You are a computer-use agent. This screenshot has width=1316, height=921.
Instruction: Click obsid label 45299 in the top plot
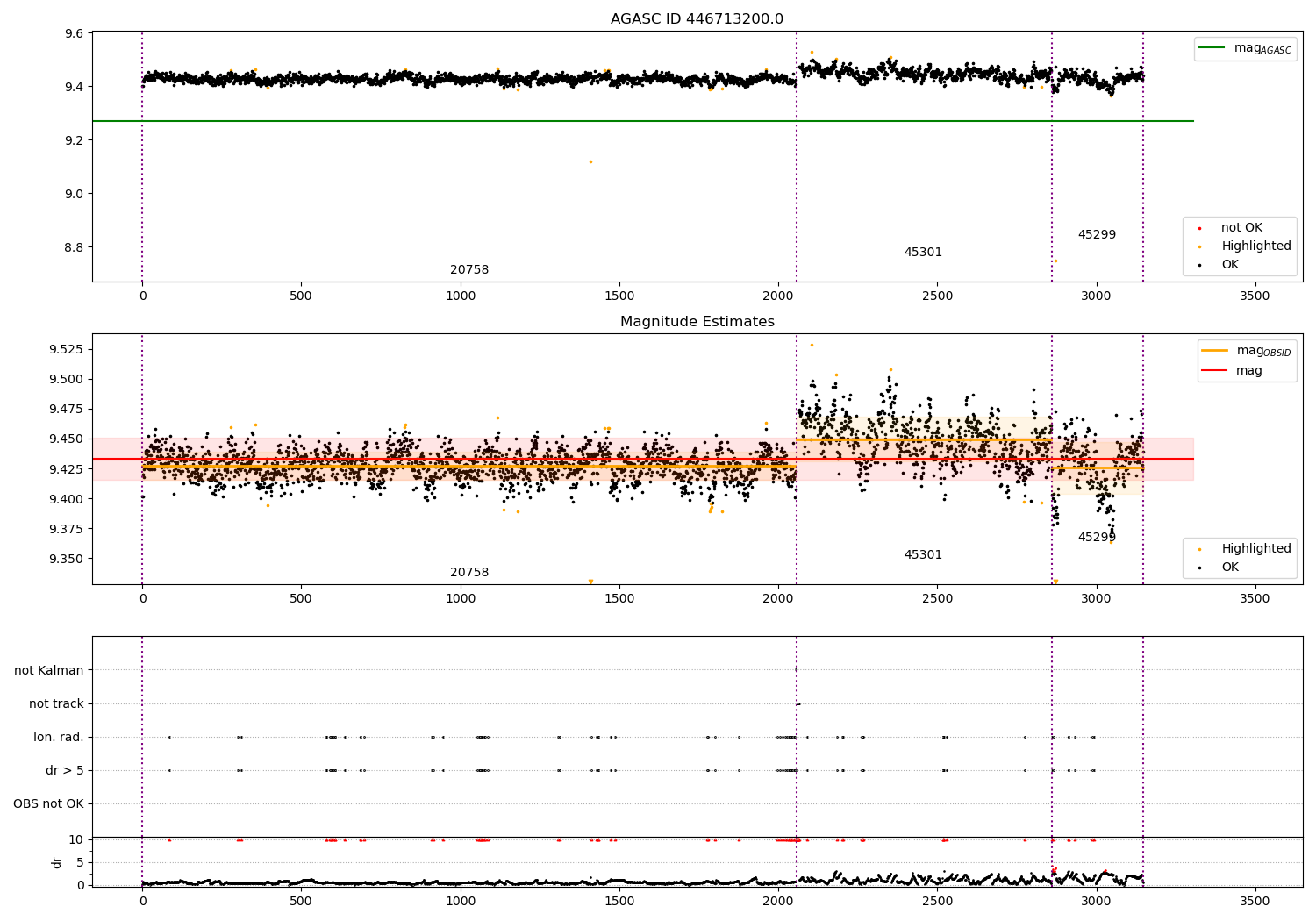1097,235
